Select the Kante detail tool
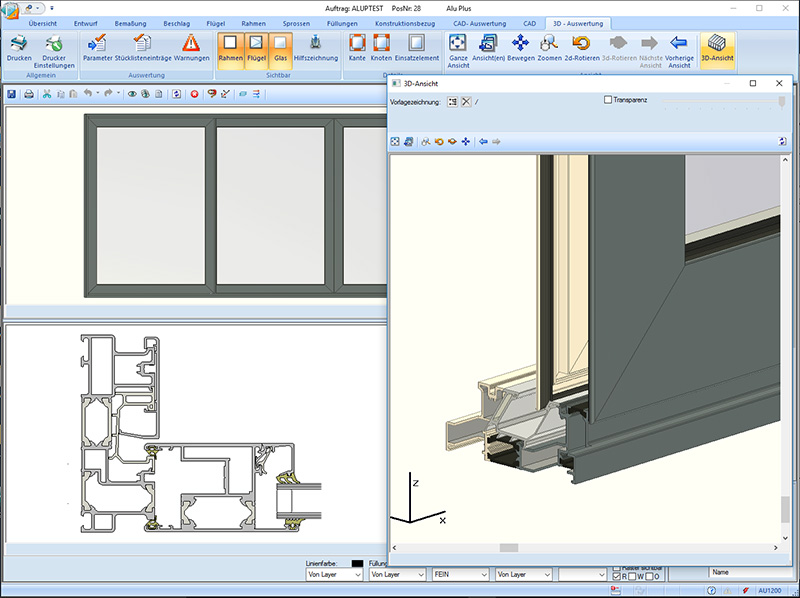 [x=357, y=48]
